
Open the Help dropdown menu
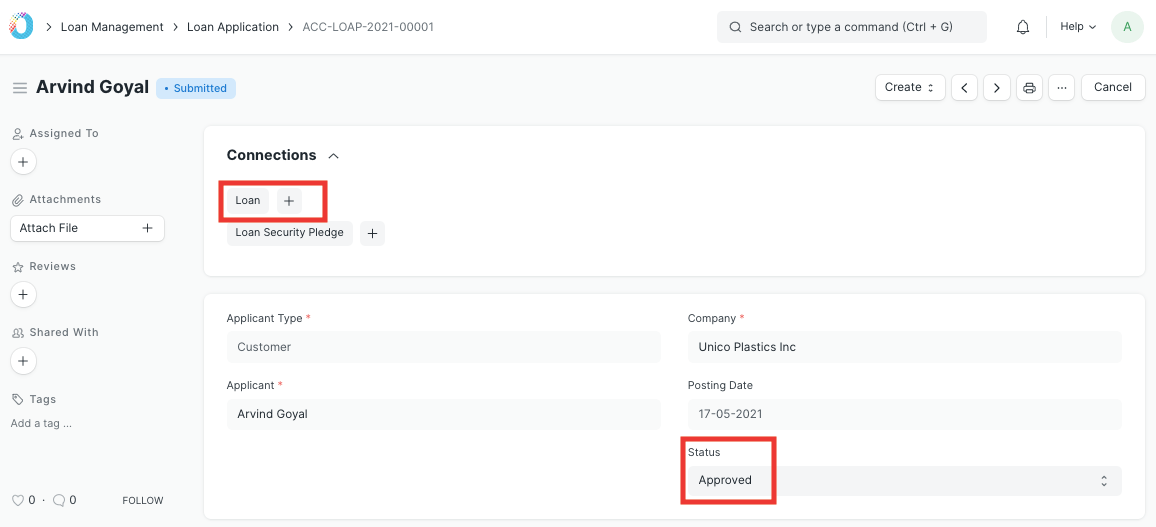click(x=1078, y=27)
